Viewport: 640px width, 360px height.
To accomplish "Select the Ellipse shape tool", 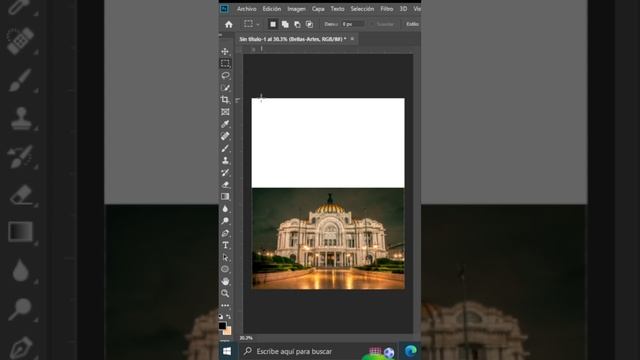I will coord(225,269).
